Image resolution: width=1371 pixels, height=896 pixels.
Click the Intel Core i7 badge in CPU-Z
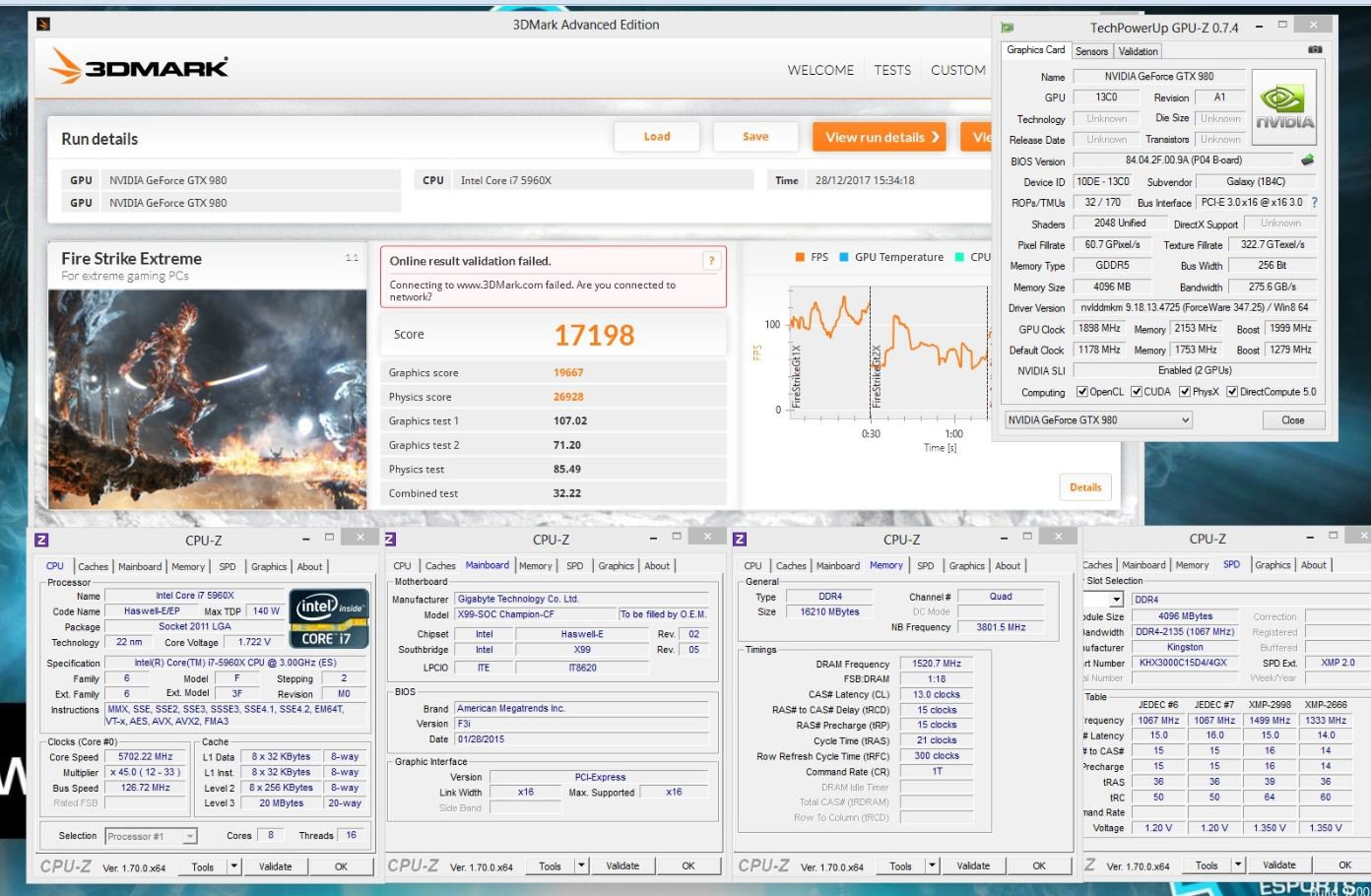(328, 618)
